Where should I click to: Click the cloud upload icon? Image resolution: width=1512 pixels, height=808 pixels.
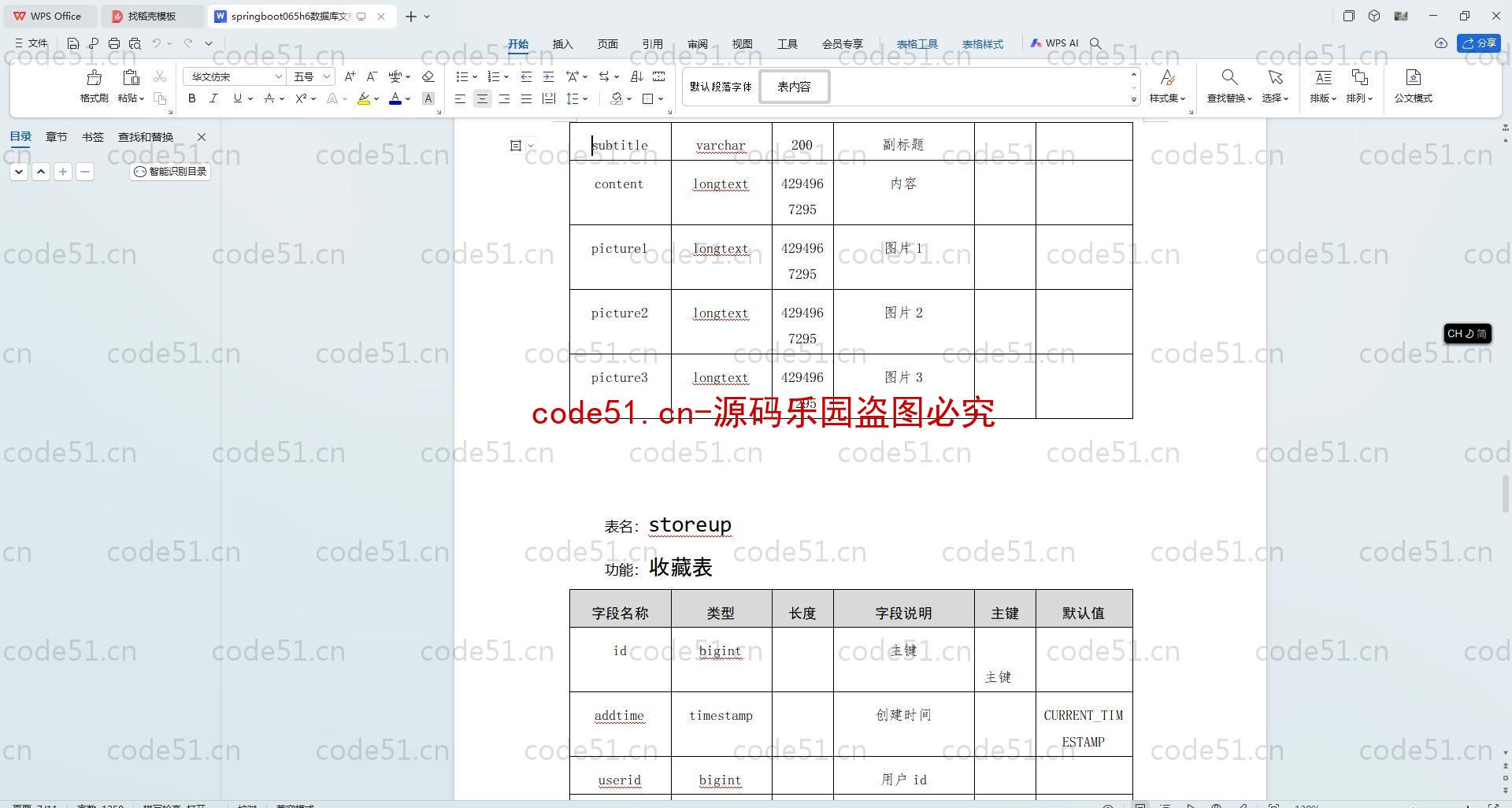coord(1440,43)
